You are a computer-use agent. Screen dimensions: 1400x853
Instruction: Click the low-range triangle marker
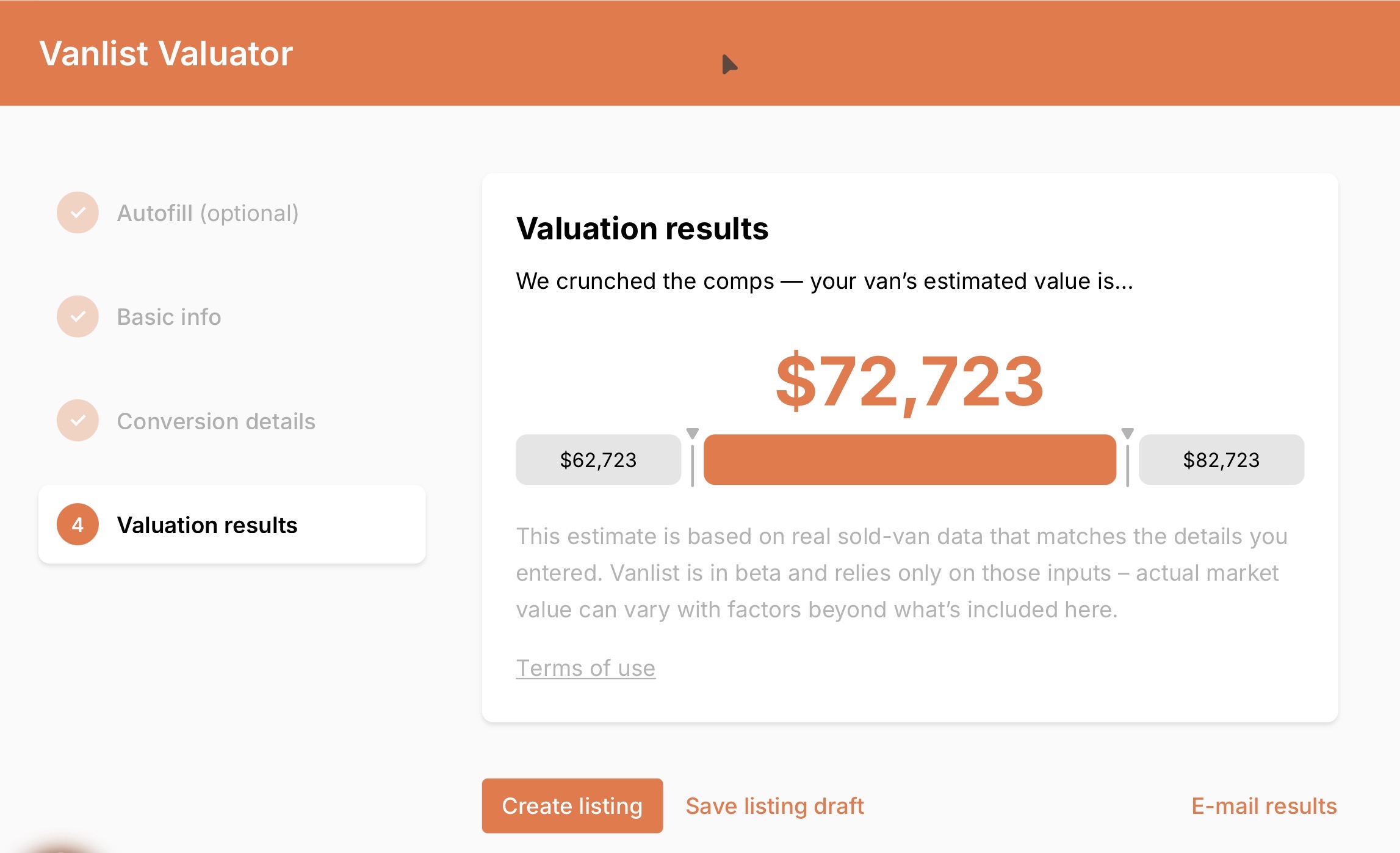click(692, 434)
